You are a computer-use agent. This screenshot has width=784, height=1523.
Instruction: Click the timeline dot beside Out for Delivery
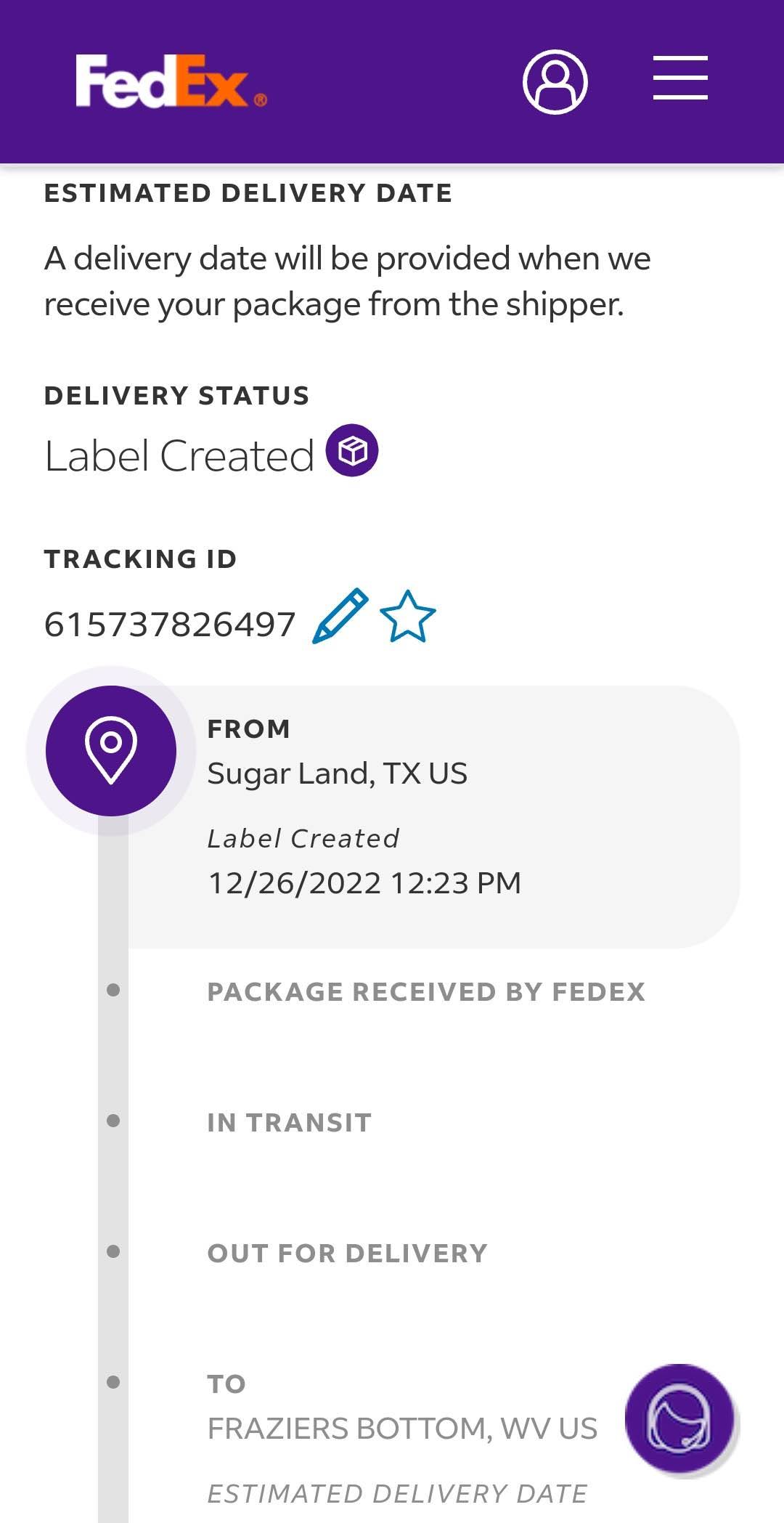(113, 1251)
